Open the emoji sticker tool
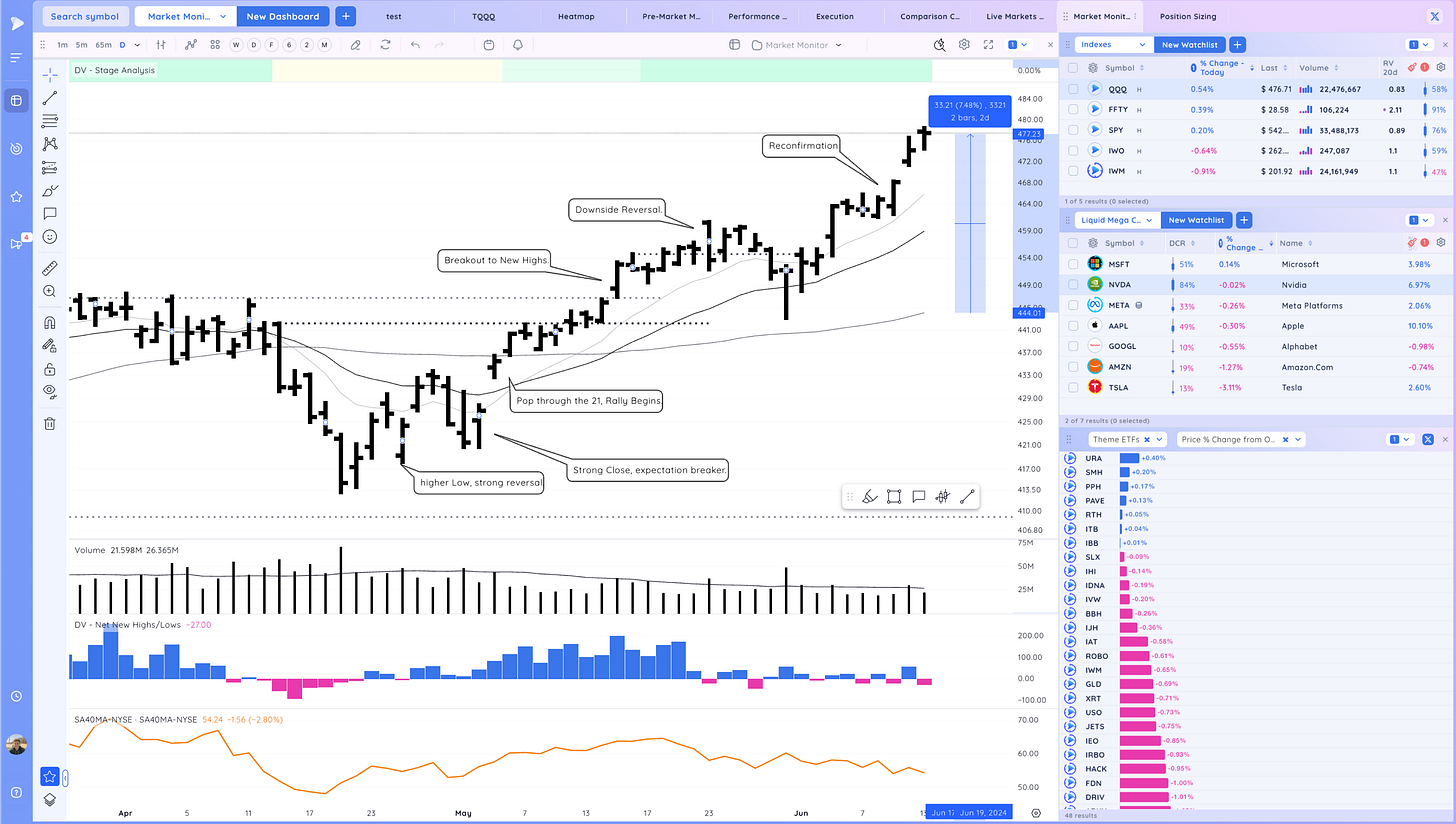 point(50,237)
